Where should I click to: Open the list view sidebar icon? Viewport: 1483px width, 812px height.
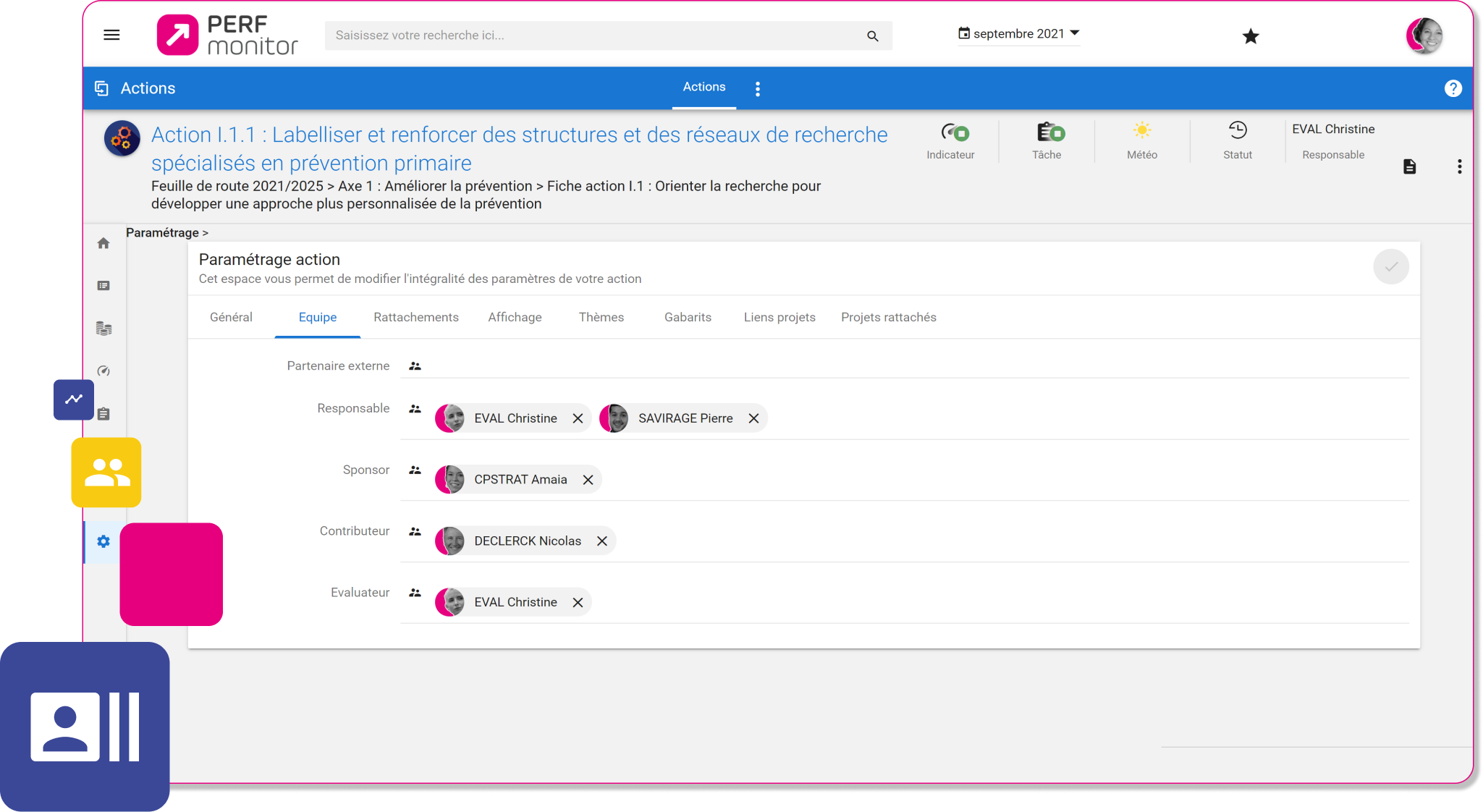tap(103, 286)
